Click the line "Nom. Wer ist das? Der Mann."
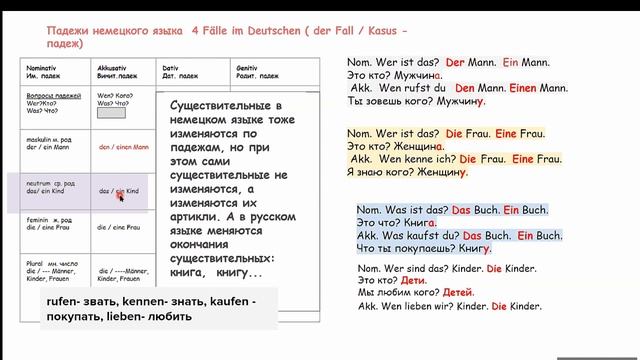Screen dimensions: 640x360 [448, 62]
